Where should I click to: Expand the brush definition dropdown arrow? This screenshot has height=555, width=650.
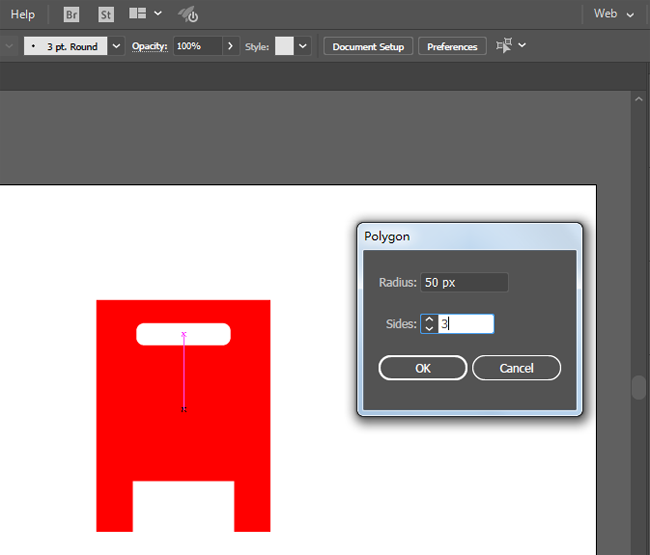click(116, 46)
